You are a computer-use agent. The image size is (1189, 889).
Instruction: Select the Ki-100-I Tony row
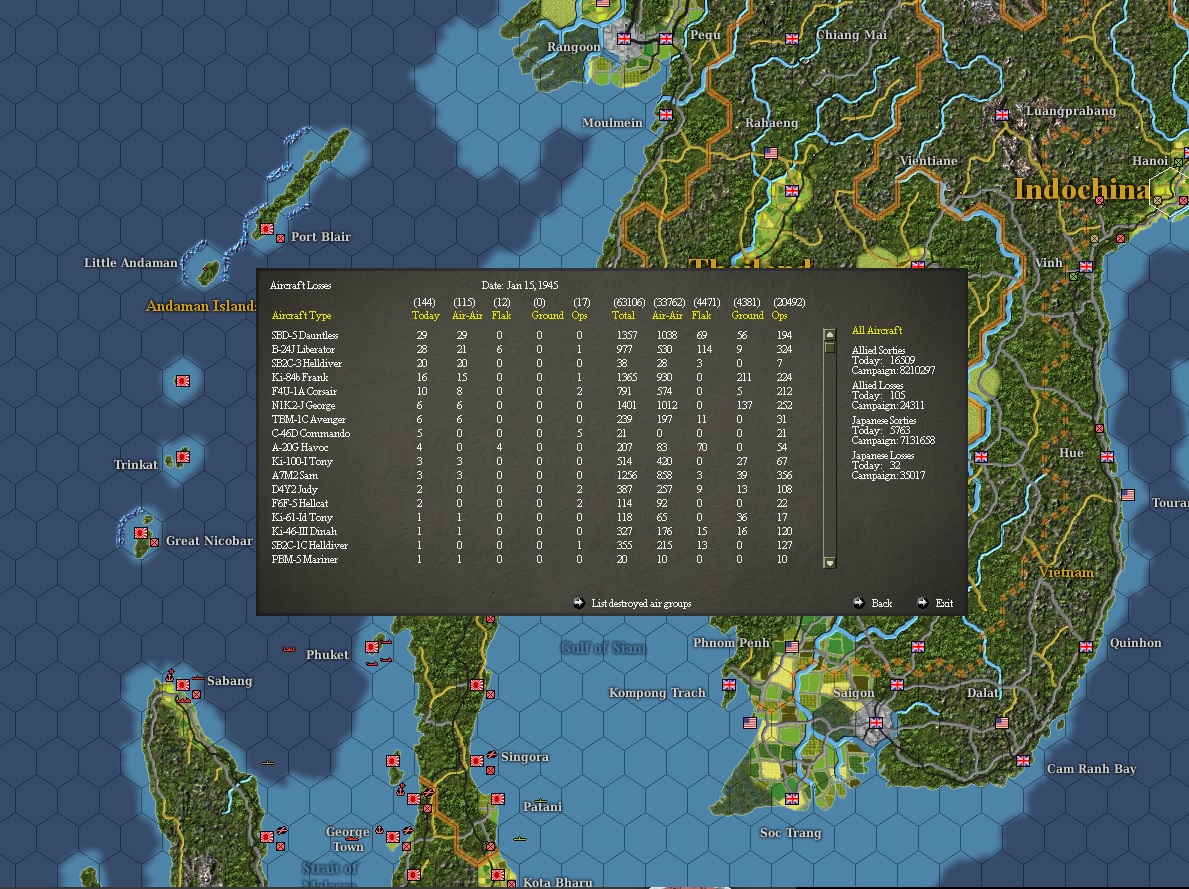click(x=532, y=461)
